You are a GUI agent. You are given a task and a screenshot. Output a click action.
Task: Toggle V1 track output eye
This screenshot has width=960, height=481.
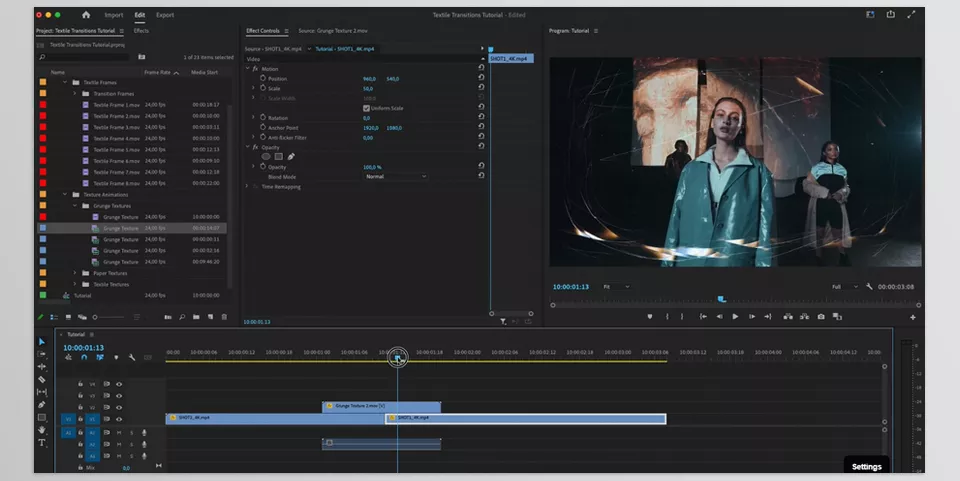click(x=119, y=419)
